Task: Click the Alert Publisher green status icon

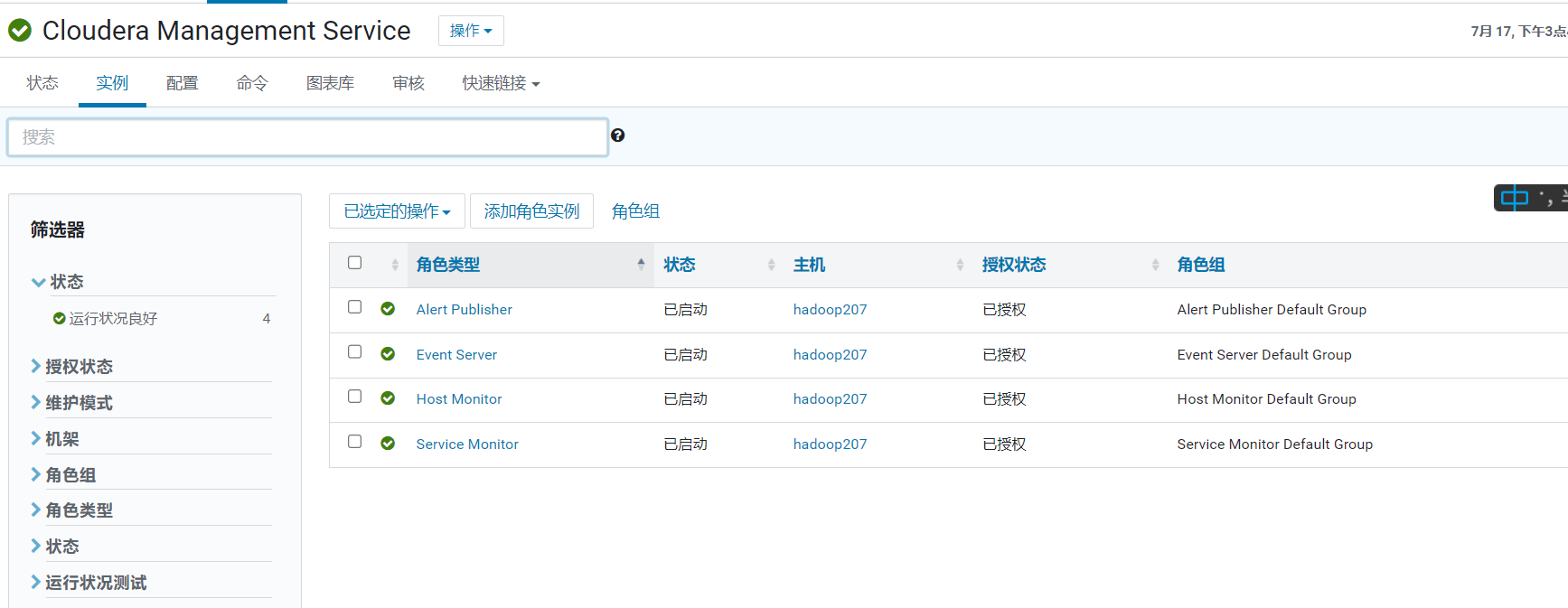Action: coord(388,309)
